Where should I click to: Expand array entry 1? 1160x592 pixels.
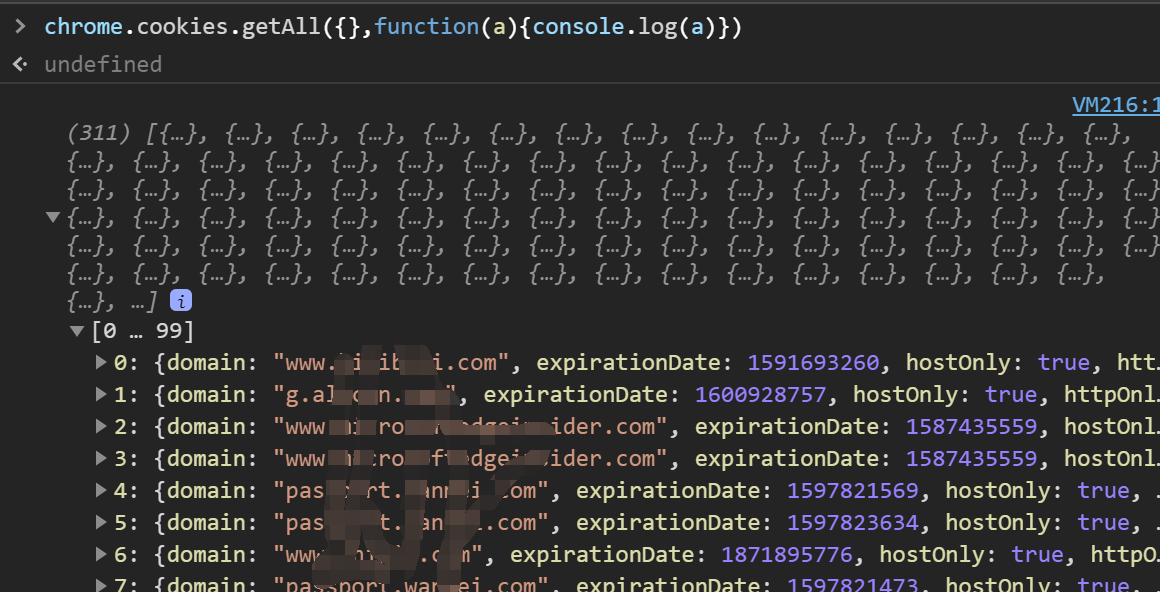101,394
